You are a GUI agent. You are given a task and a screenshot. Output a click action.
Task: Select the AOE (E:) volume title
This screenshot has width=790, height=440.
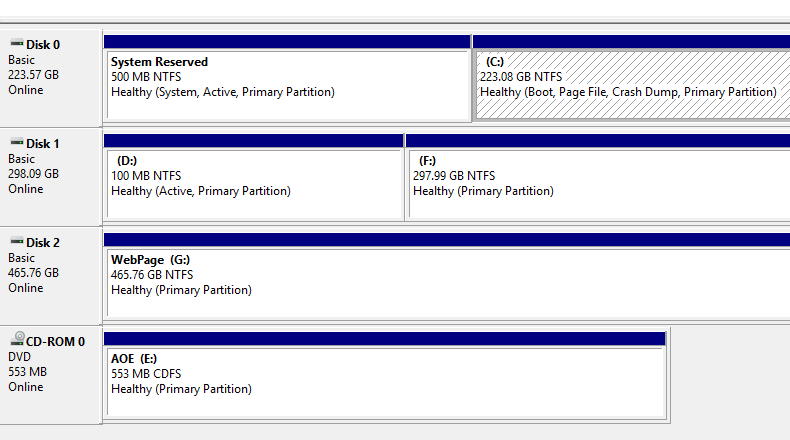pos(135,359)
